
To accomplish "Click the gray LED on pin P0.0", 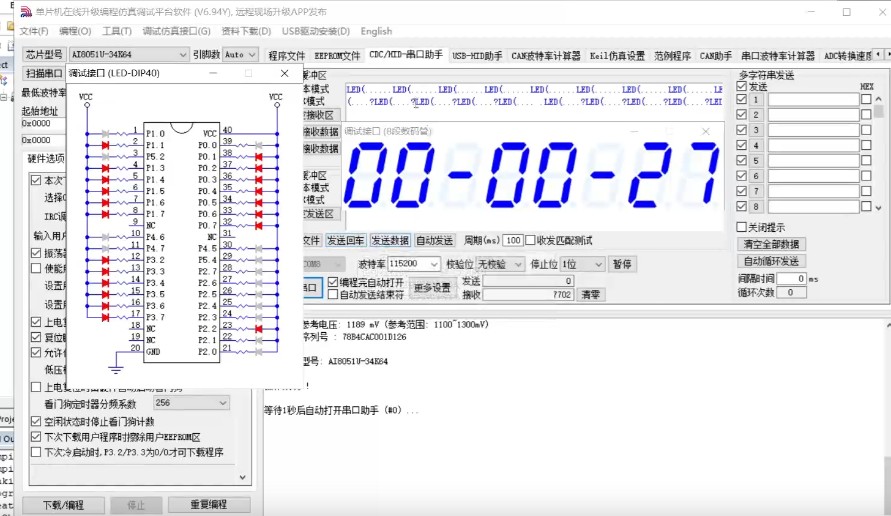I will click(259, 145).
